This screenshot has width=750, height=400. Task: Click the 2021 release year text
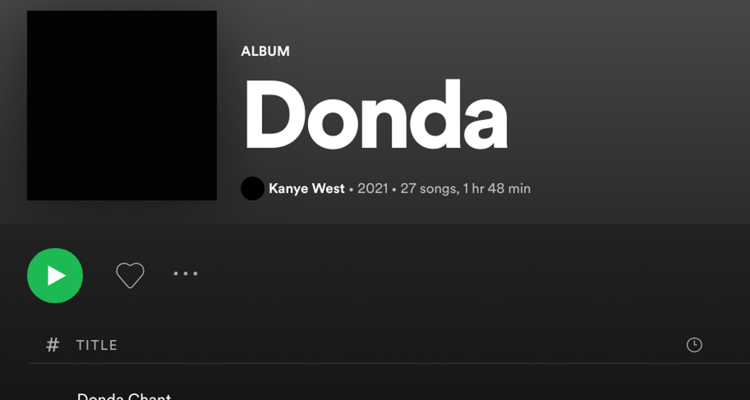coord(373,189)
